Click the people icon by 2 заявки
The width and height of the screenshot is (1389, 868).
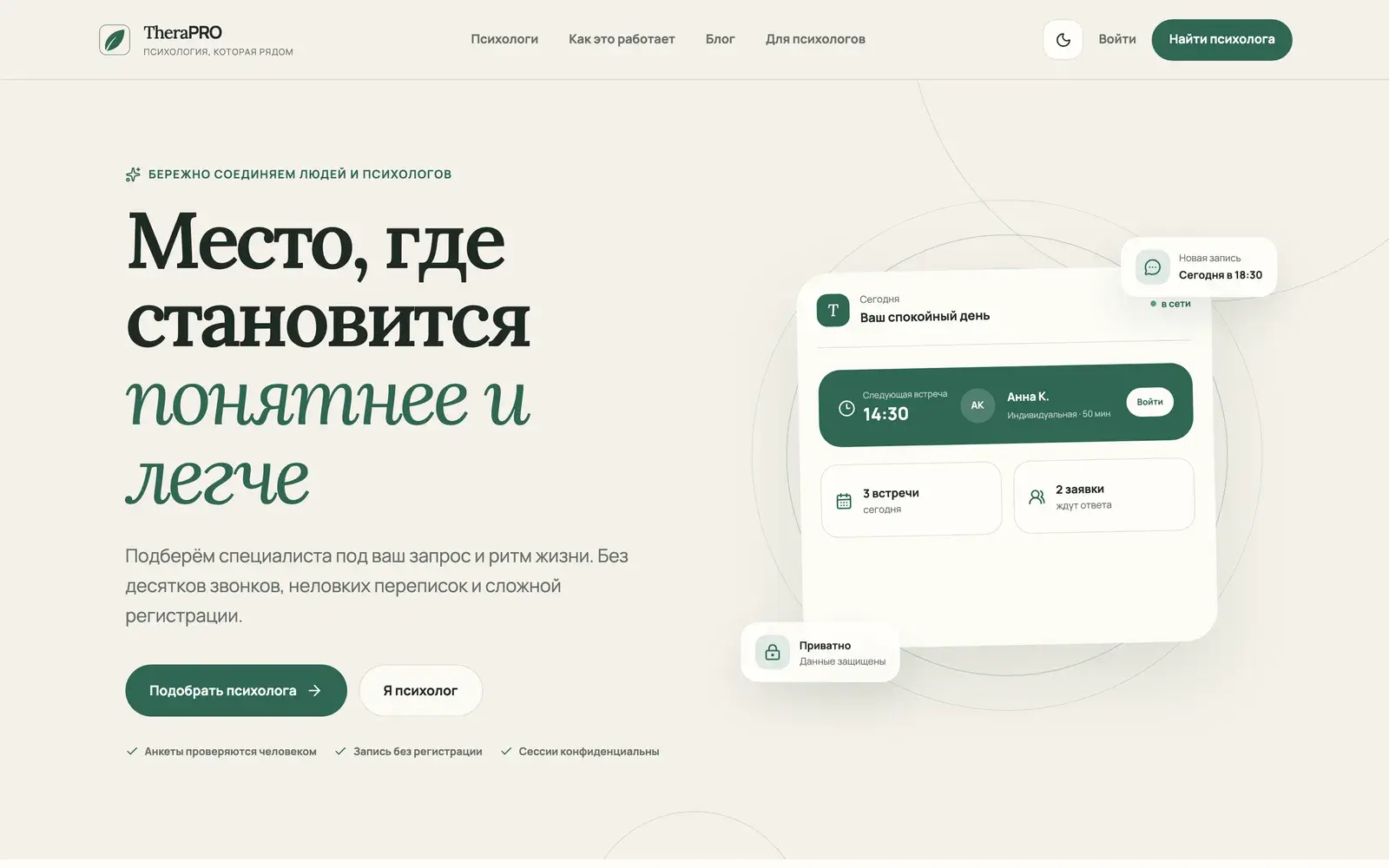[x=1037, y=497]
